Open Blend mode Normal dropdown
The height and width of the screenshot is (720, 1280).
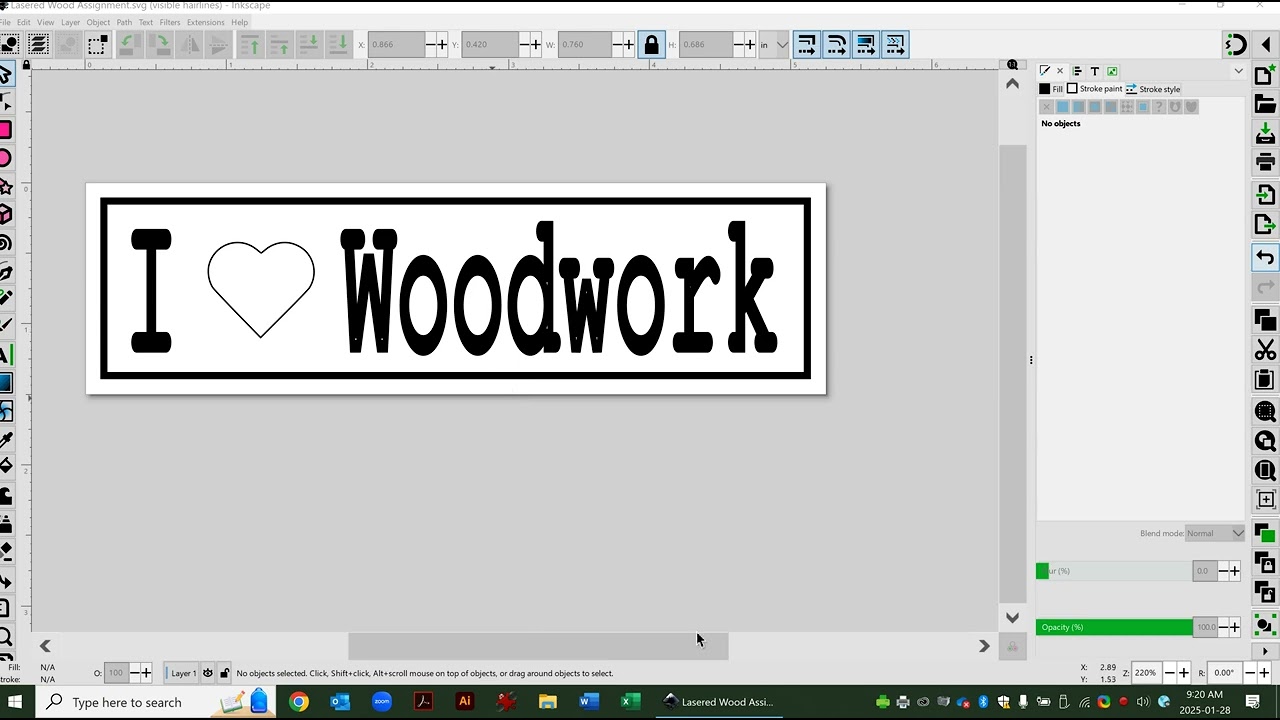click(1215, 533)
